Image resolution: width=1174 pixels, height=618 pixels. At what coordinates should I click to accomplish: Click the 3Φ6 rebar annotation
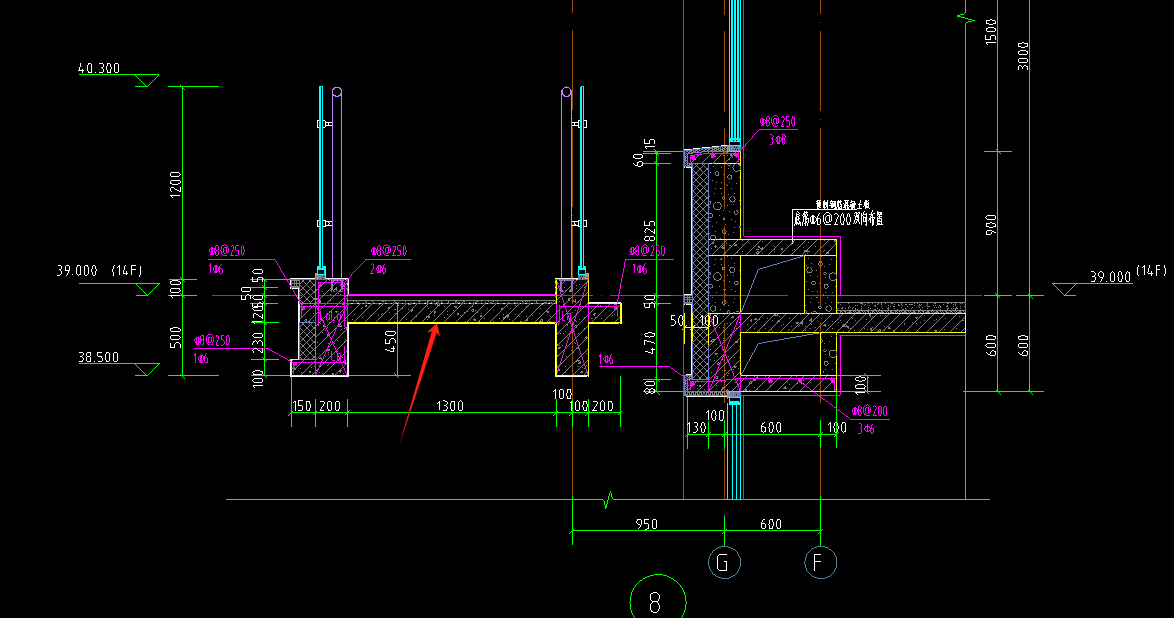(866, 429)
